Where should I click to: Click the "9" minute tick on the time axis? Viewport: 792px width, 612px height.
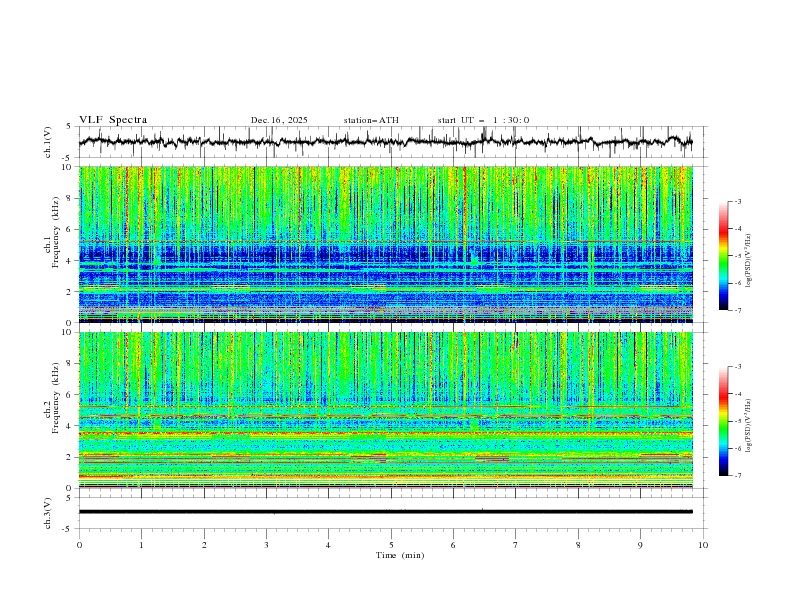point(640,545)
